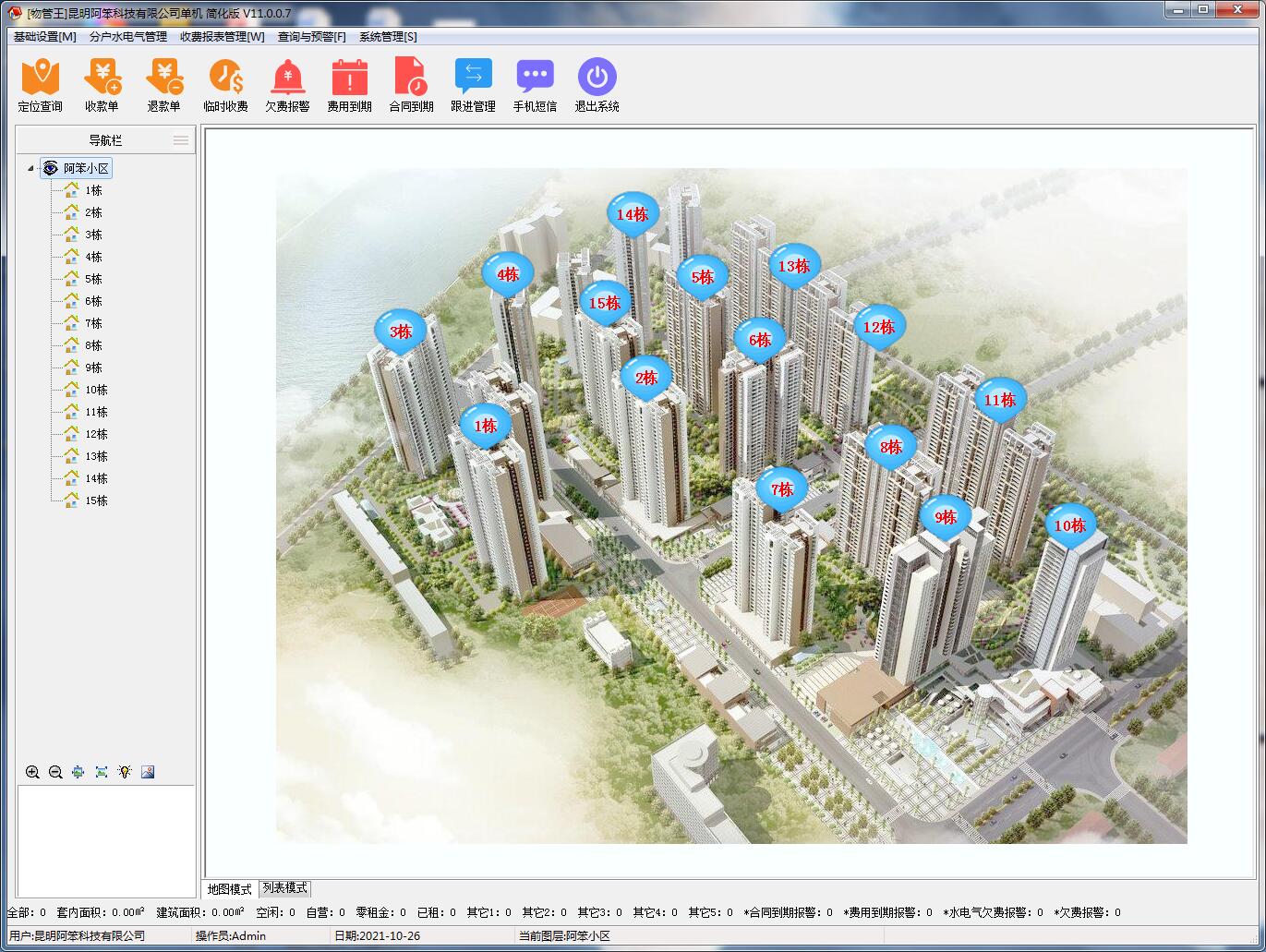Open the 欠费报警 arrears alarm
The image size is (1266, 952).
click(x=287, y=78)
